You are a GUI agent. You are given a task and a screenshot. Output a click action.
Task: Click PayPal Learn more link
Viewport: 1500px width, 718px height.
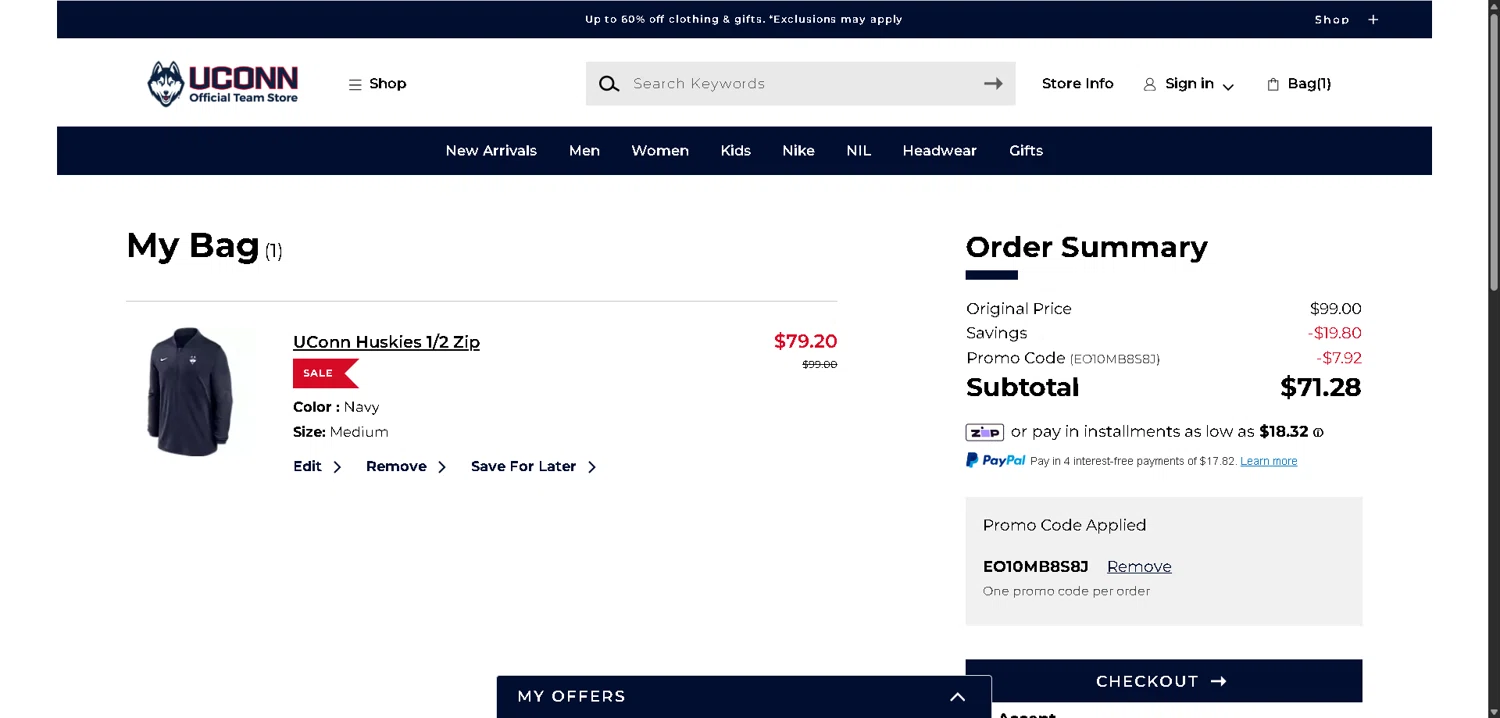1268,461
